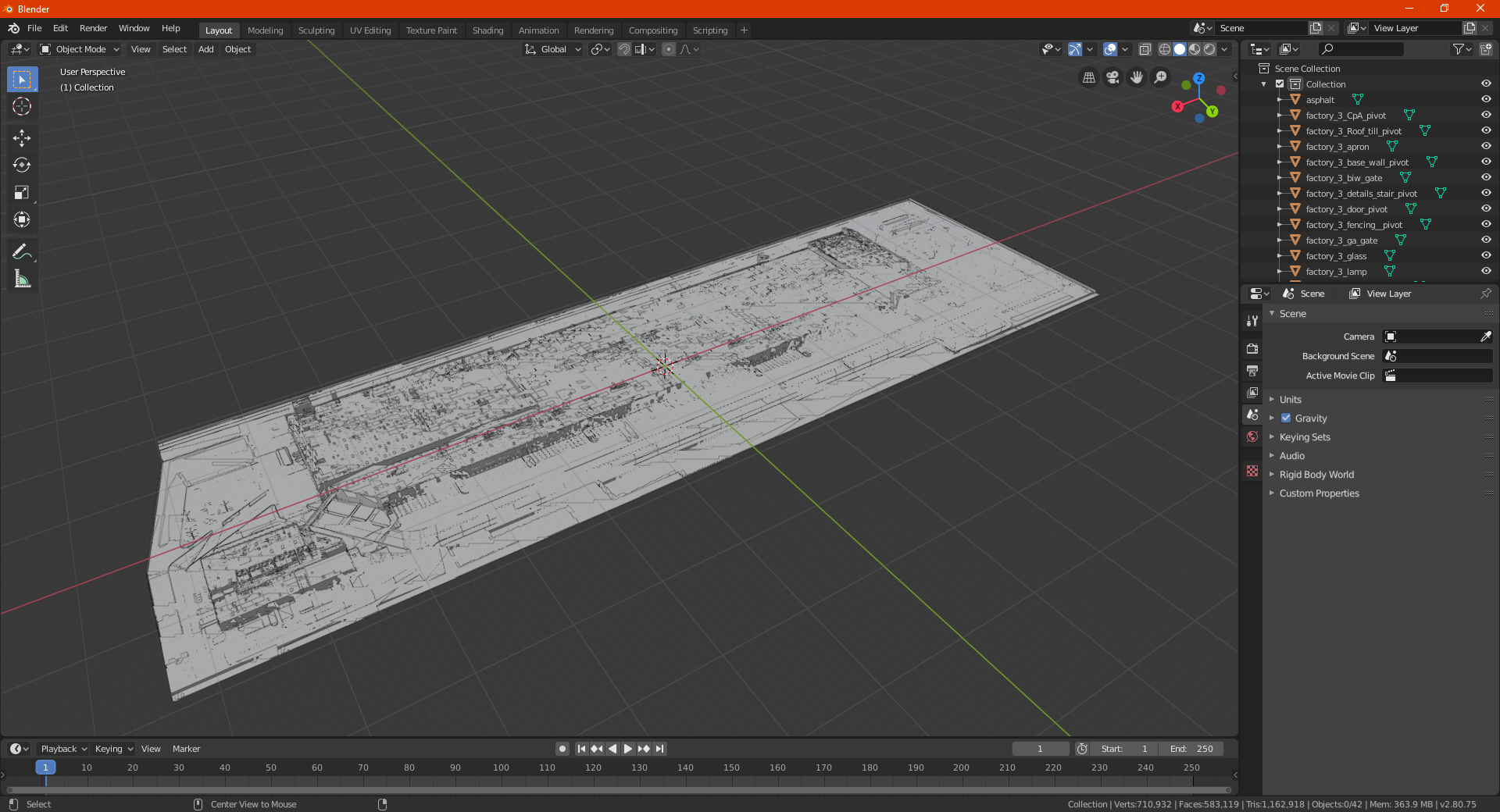
Task: Click the Blender logo menu icon
Action: tap(14, 29)
